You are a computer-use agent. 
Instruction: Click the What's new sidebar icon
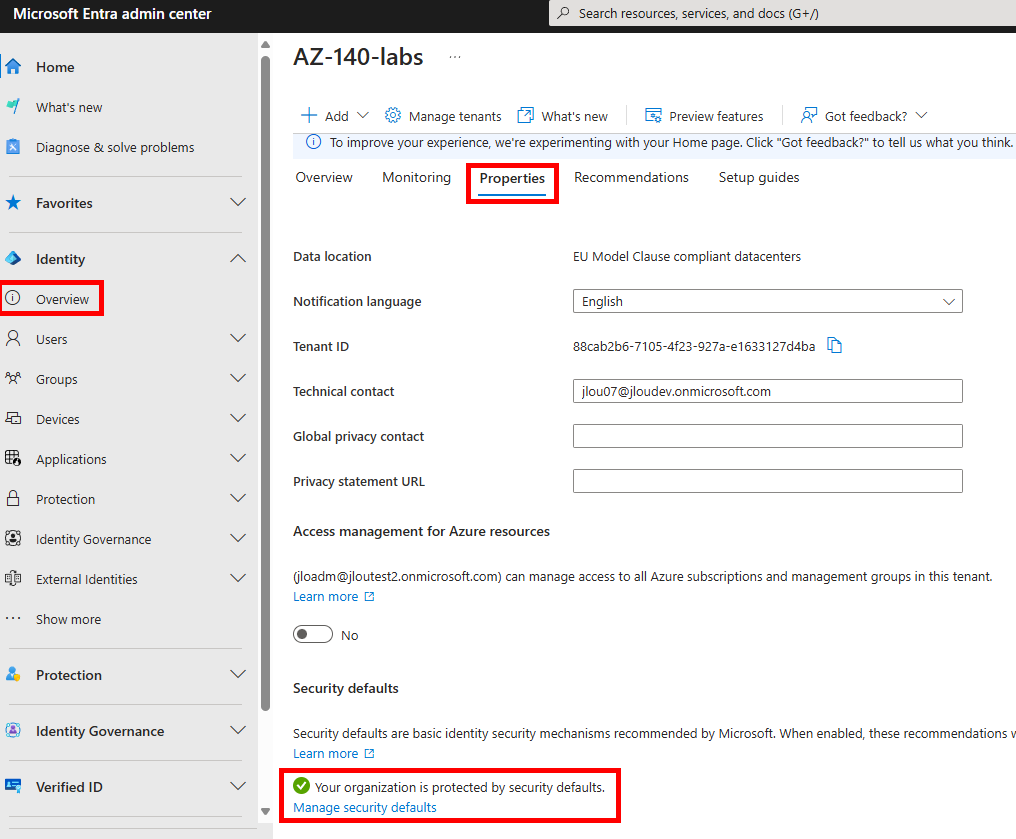pos(14,107)
